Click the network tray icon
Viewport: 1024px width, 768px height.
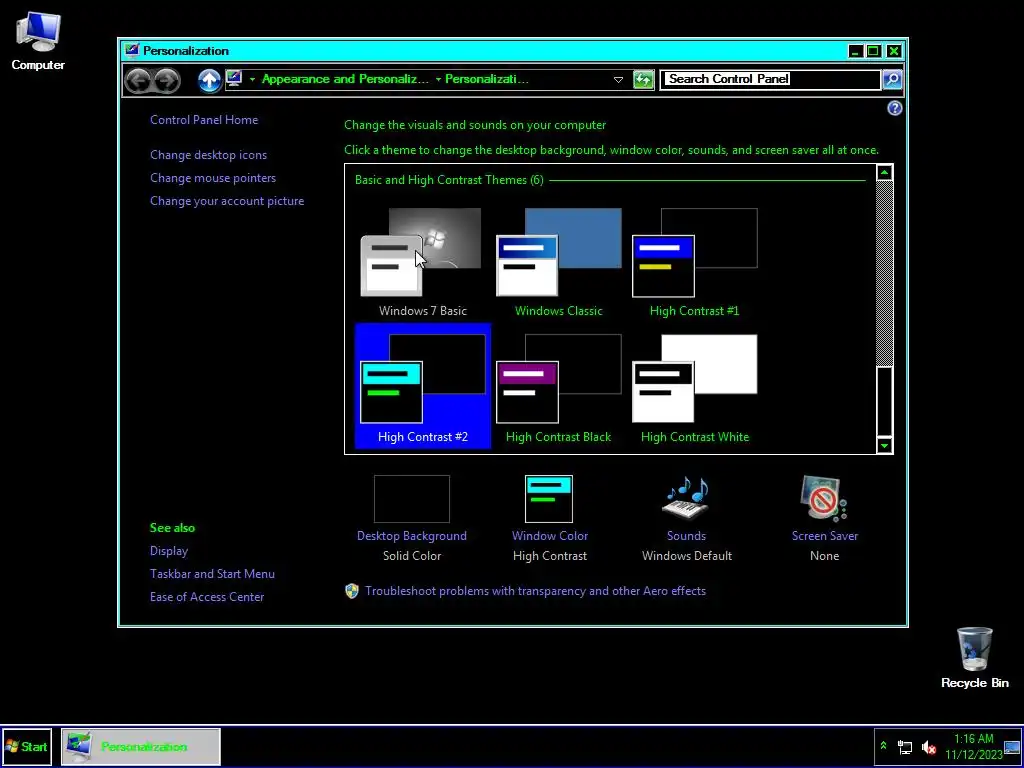pyautogui.click(x=905, y=746)
